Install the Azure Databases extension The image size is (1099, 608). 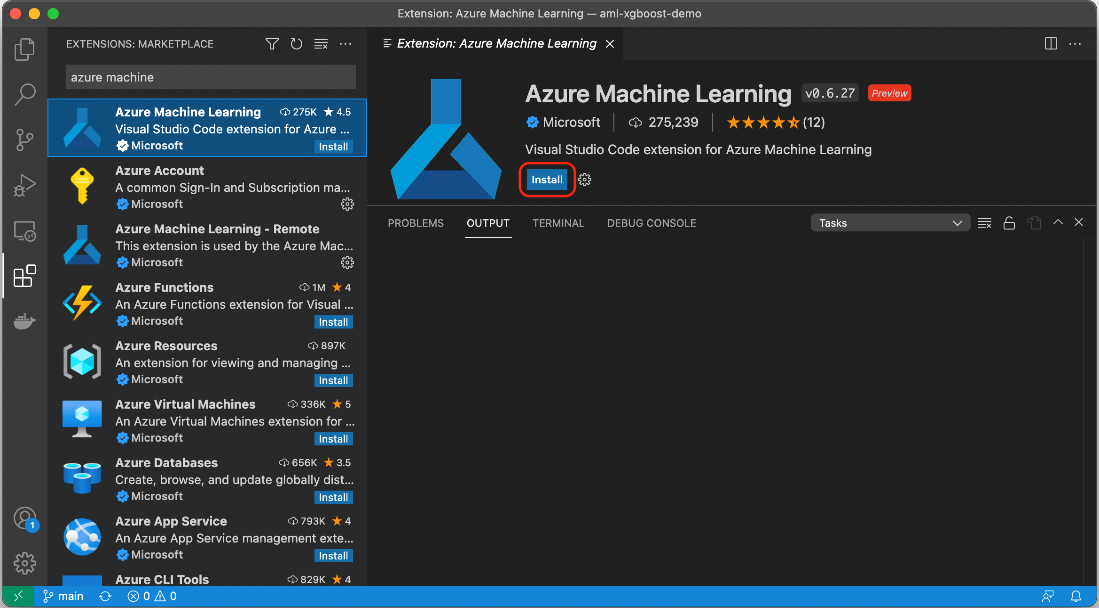click(x=334, y=497)
